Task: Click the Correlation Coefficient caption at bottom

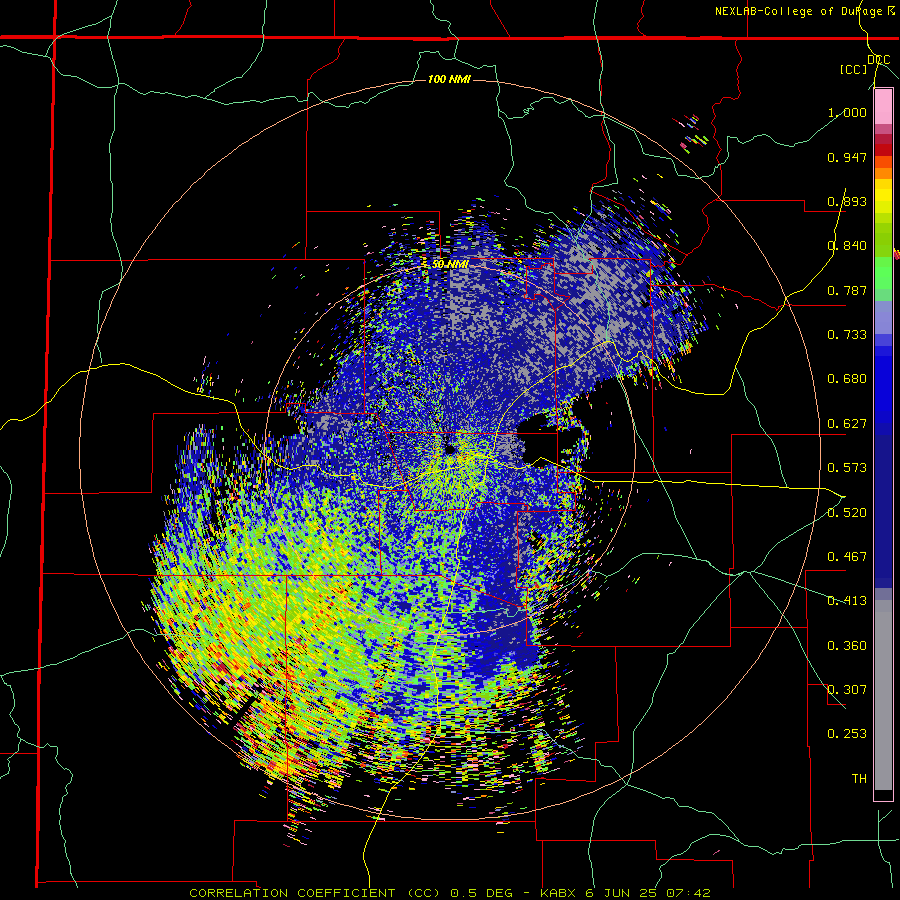Action: pos(450,893)
